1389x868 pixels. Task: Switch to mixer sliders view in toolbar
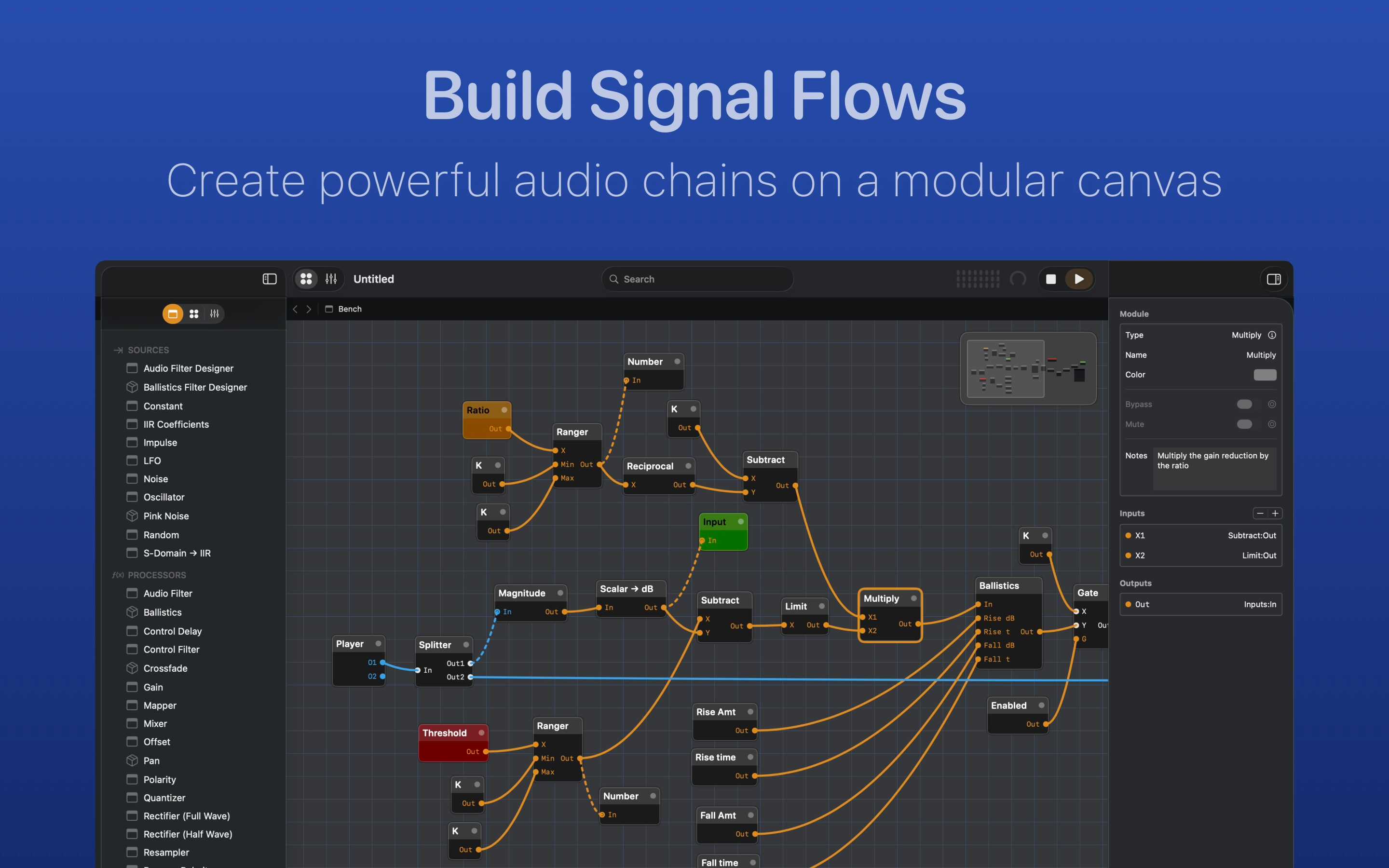click(331, 279)
